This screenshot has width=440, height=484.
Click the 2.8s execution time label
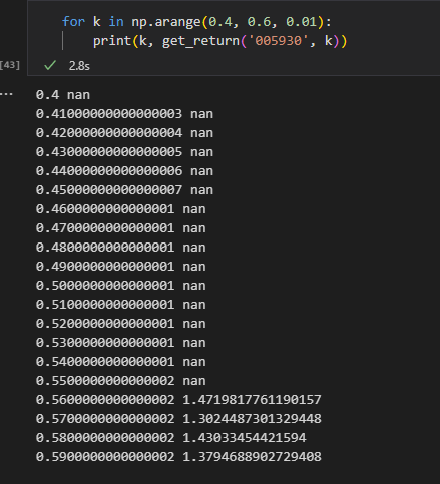tap(79, 66)
